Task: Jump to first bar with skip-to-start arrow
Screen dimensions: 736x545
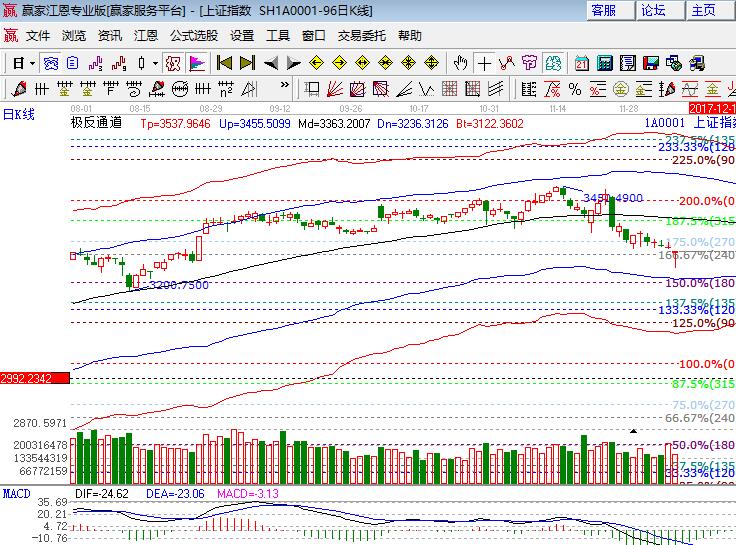Action: click(x=224, y=63)
